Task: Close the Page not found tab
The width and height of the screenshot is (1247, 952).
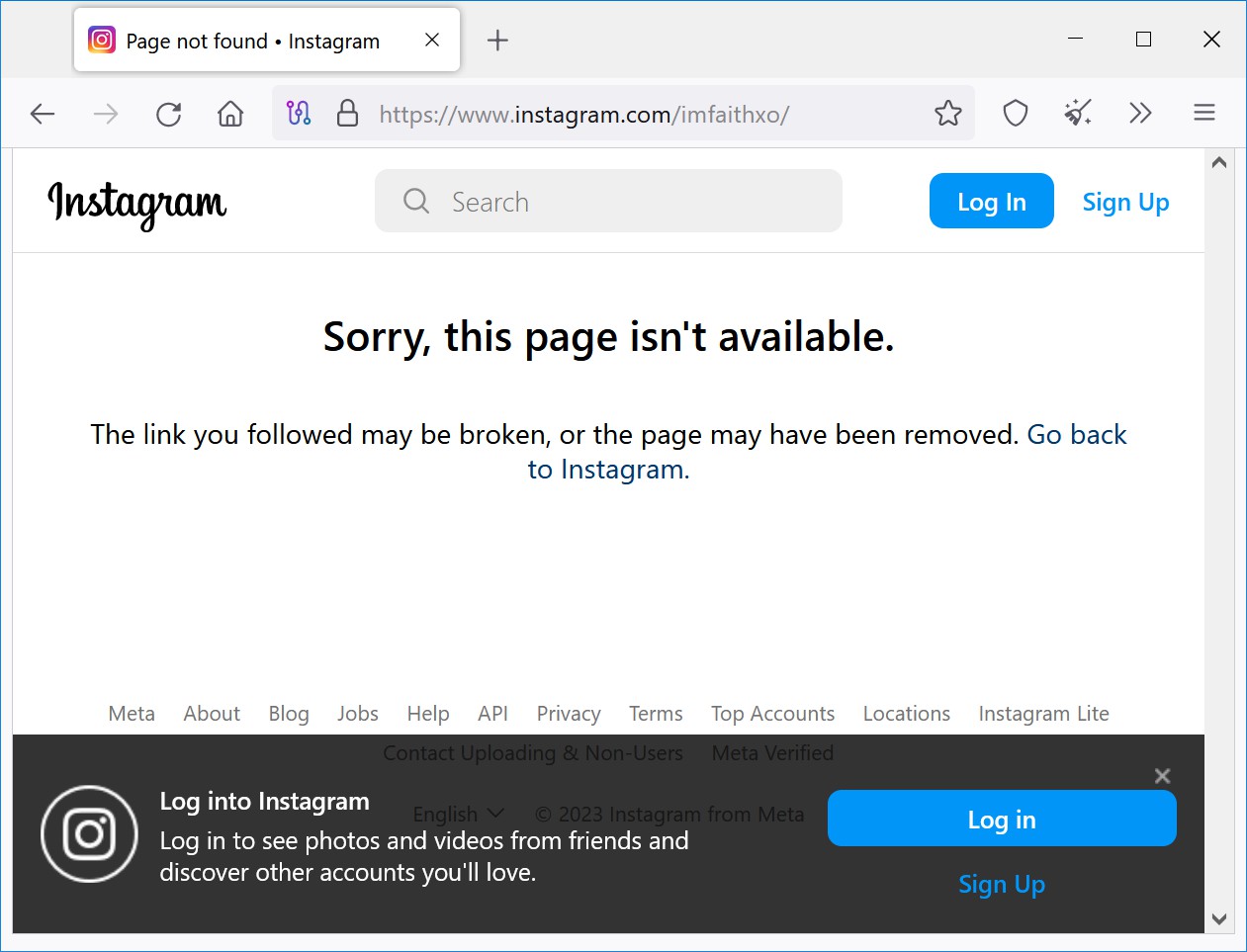Action: pos(432,40)
